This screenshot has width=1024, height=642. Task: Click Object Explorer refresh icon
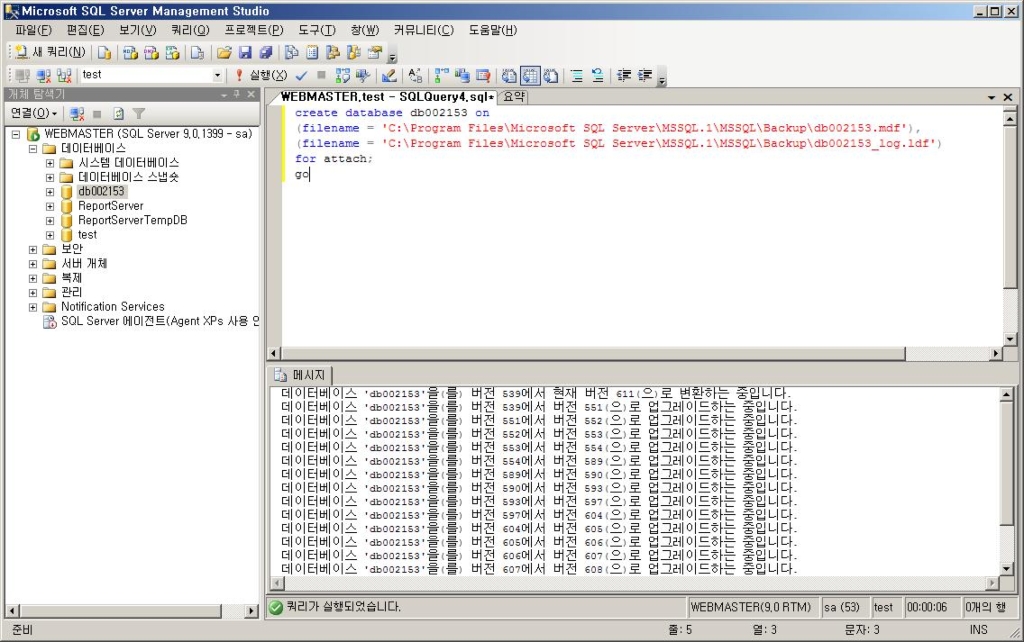tap(118, 114)
